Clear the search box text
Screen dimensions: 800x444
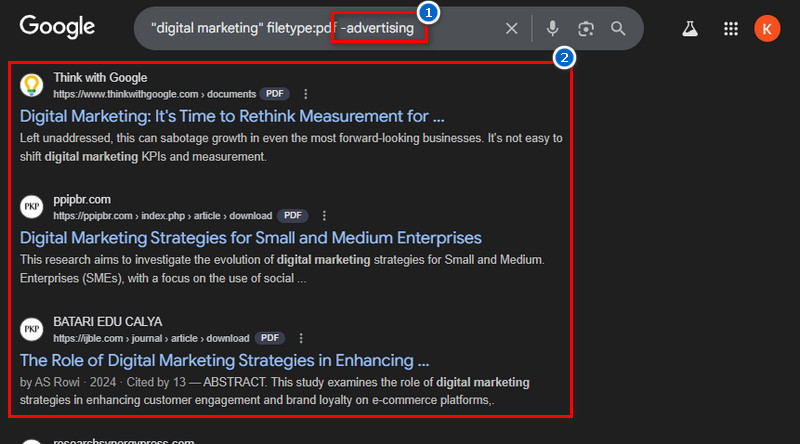tap(511, 29)
